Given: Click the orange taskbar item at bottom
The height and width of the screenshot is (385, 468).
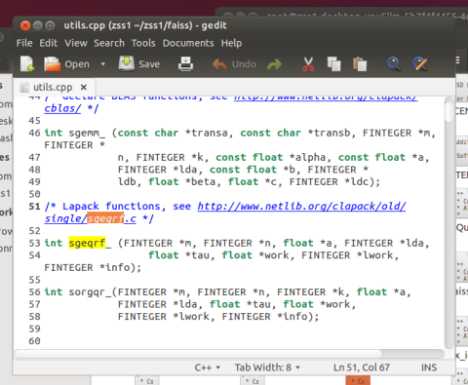Looking at the screenshot, I should pos(358,380).
